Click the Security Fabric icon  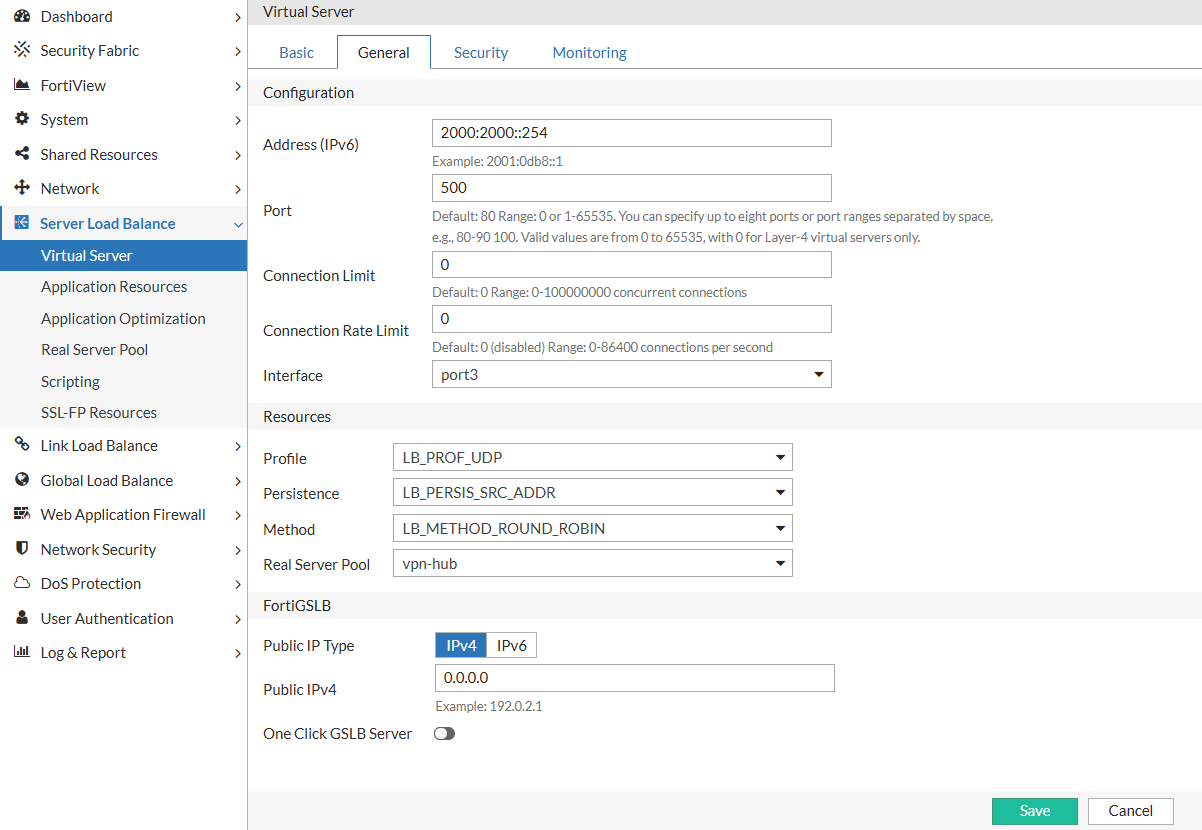point(22,51)
